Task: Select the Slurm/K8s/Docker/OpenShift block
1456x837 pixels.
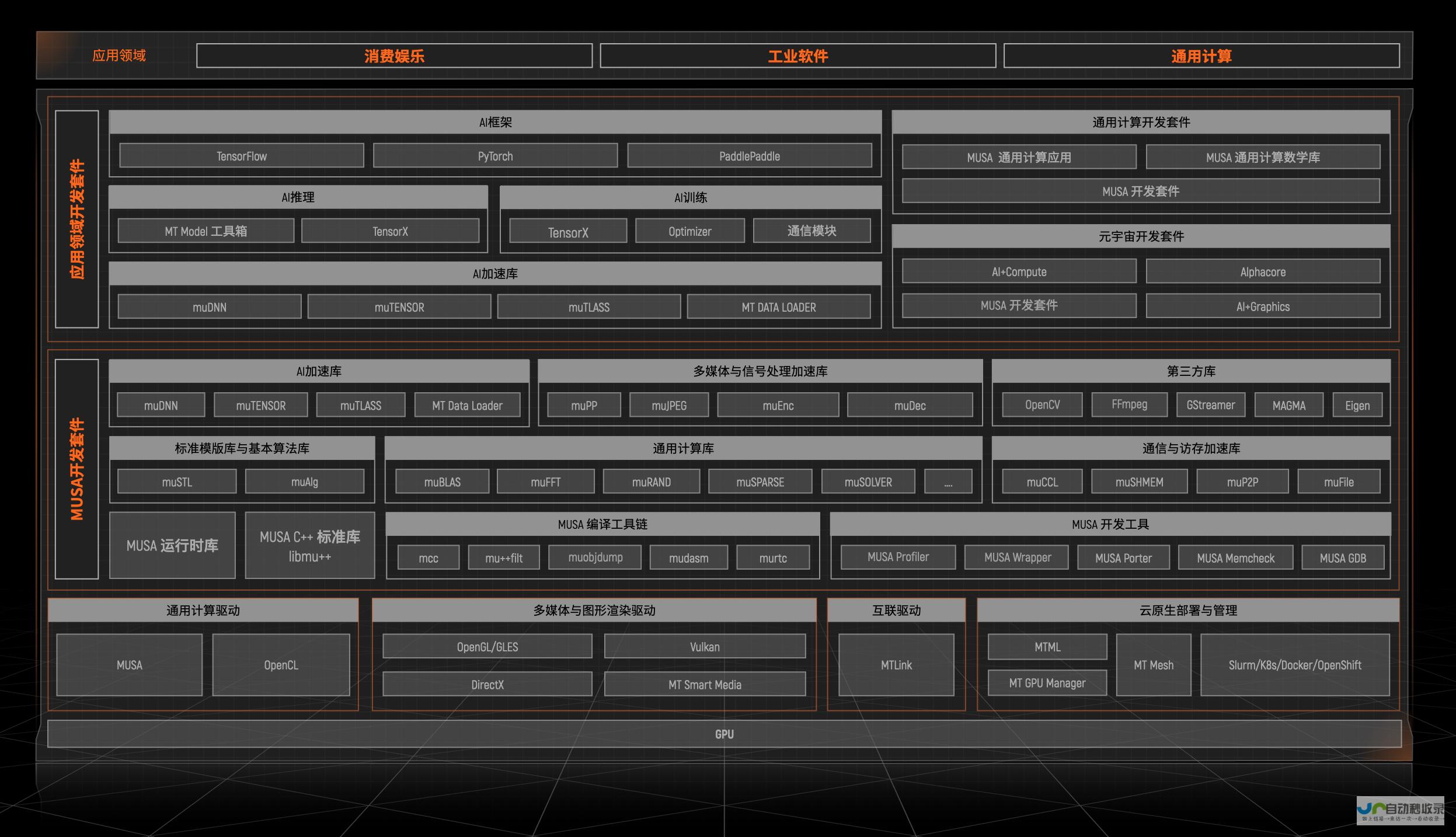Action: tap(1295, 665)
